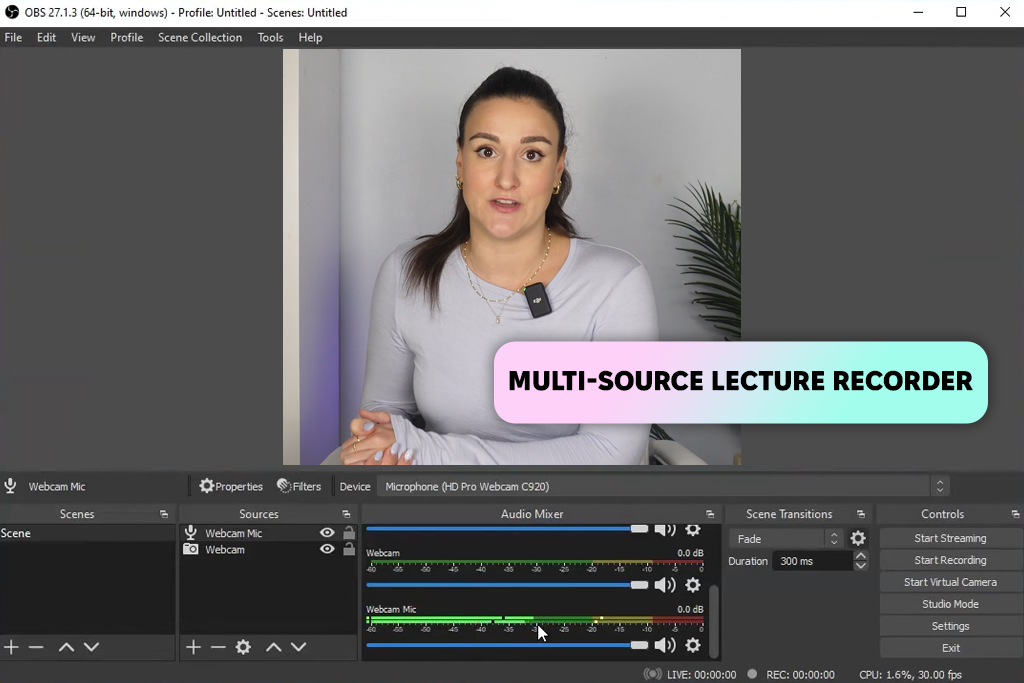Click REC: 00:00:00 status text
The height and width of the screenshot is (683, 1024).
click(x=800, y=675)
